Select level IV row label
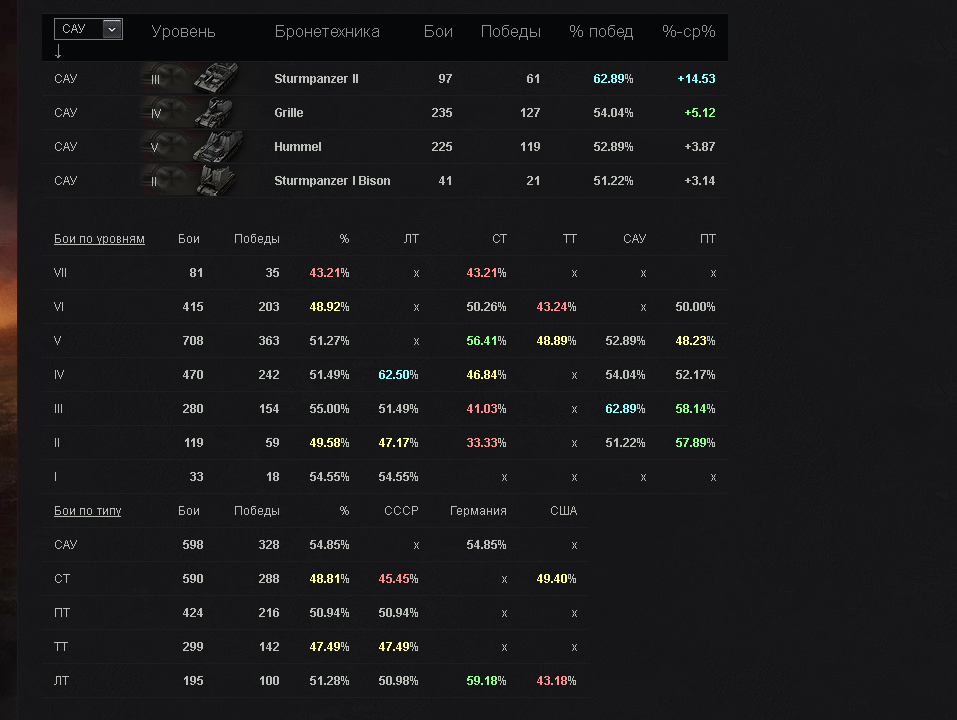 pos(59,375)
